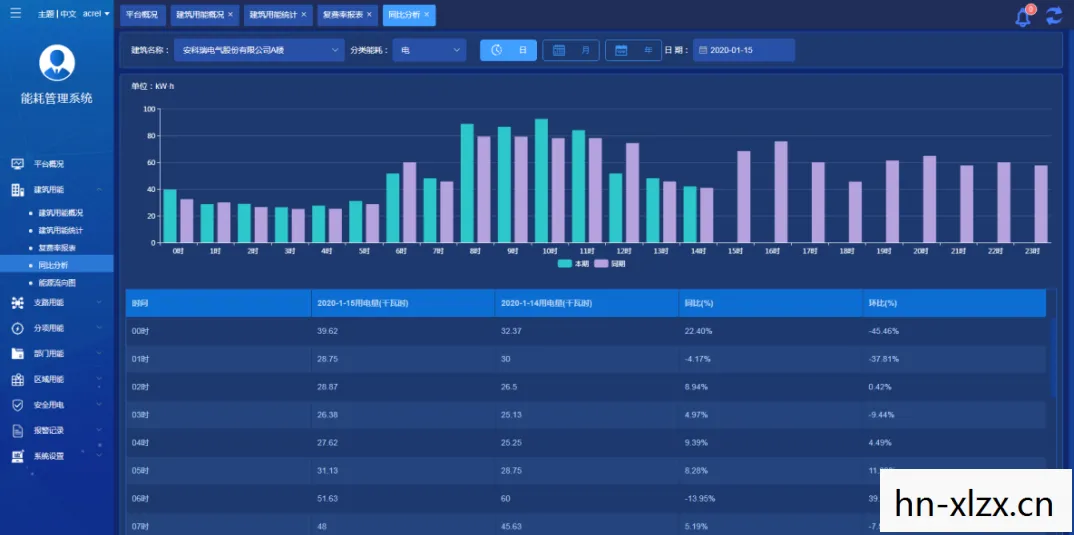Click the user avatar icon

tap(57, 62)
